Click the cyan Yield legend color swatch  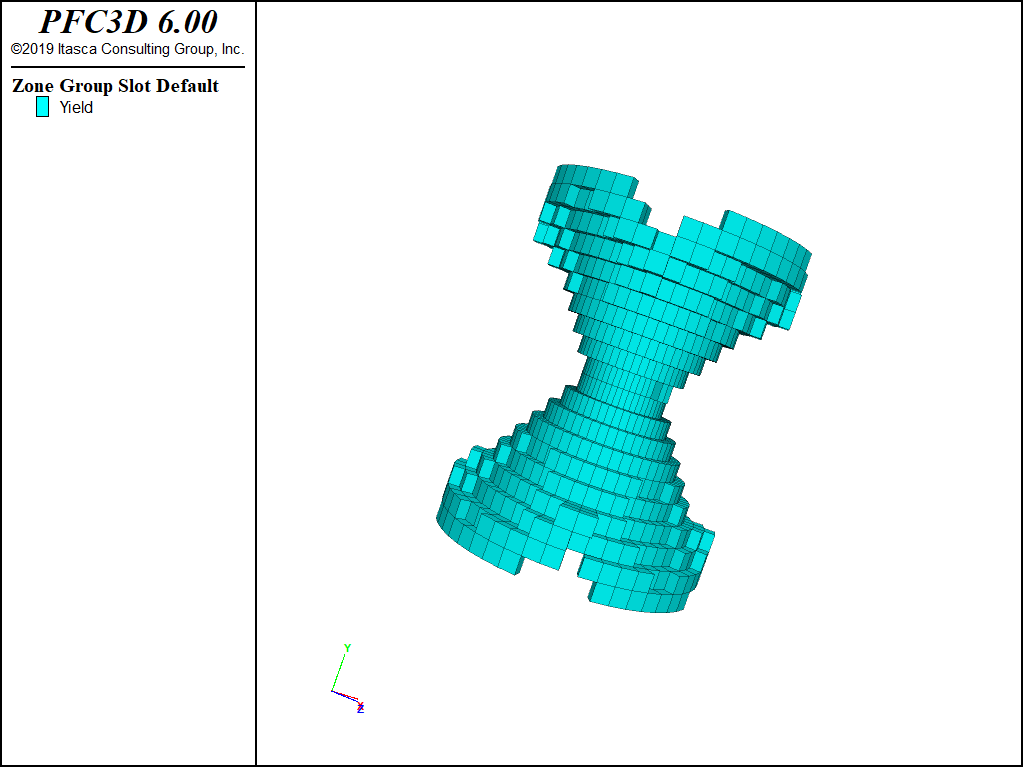pyautogui.click(x=42, y=106)
